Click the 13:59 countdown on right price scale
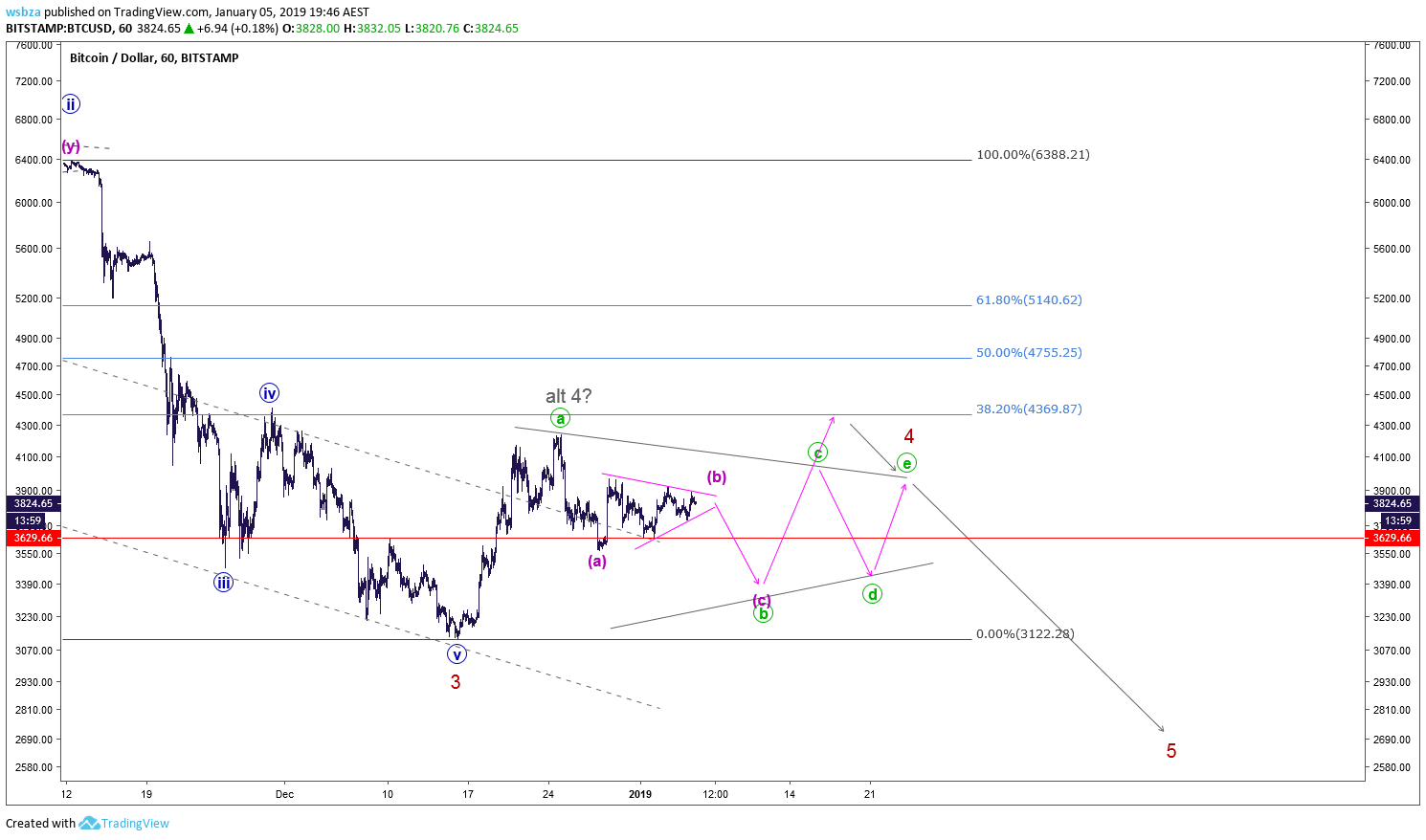The image size is (1426, 840). tap(1398, 520)
